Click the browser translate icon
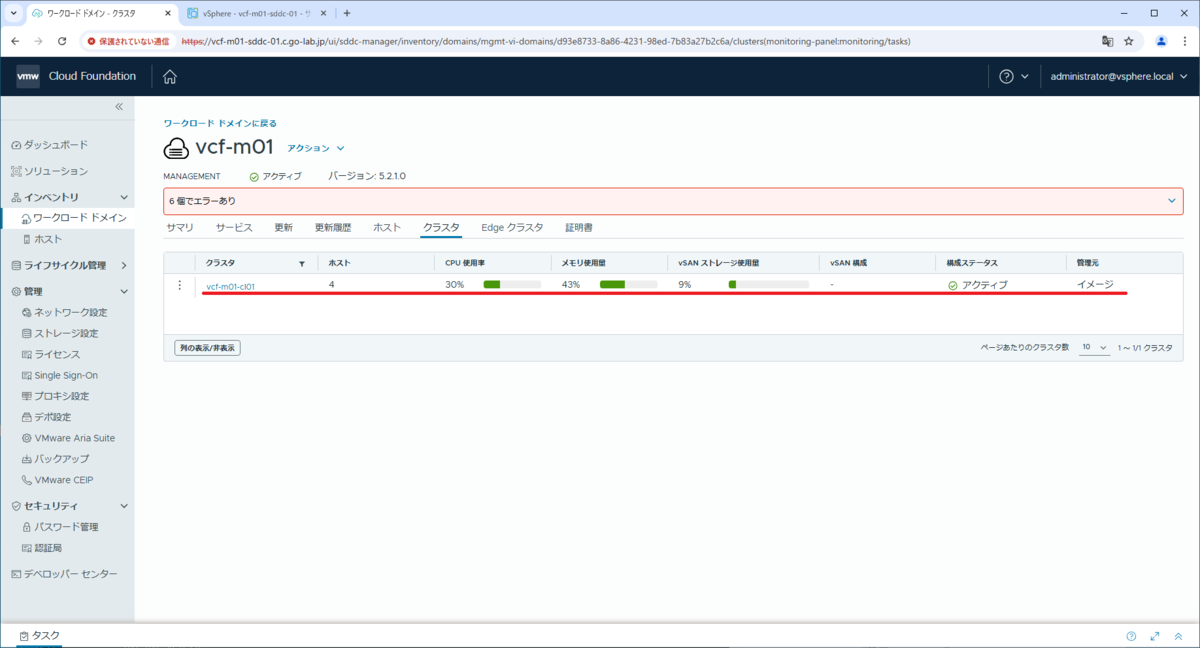Image resolution: width=1200 pixels, height=648 pixels. (1107, 41)
